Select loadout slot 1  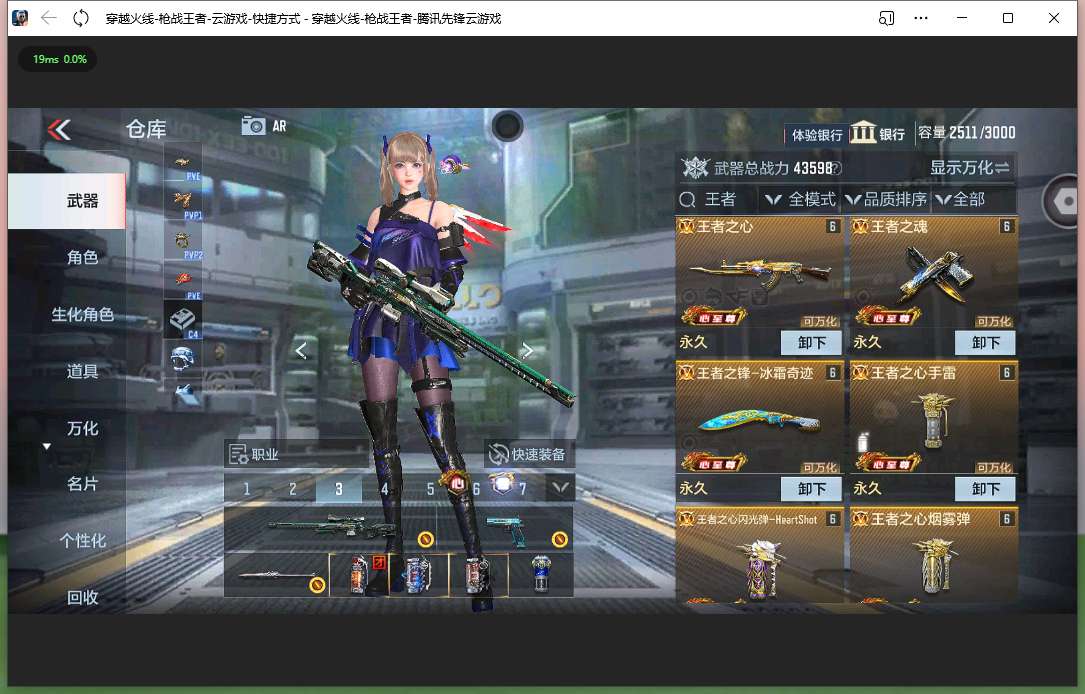[247, 488]
